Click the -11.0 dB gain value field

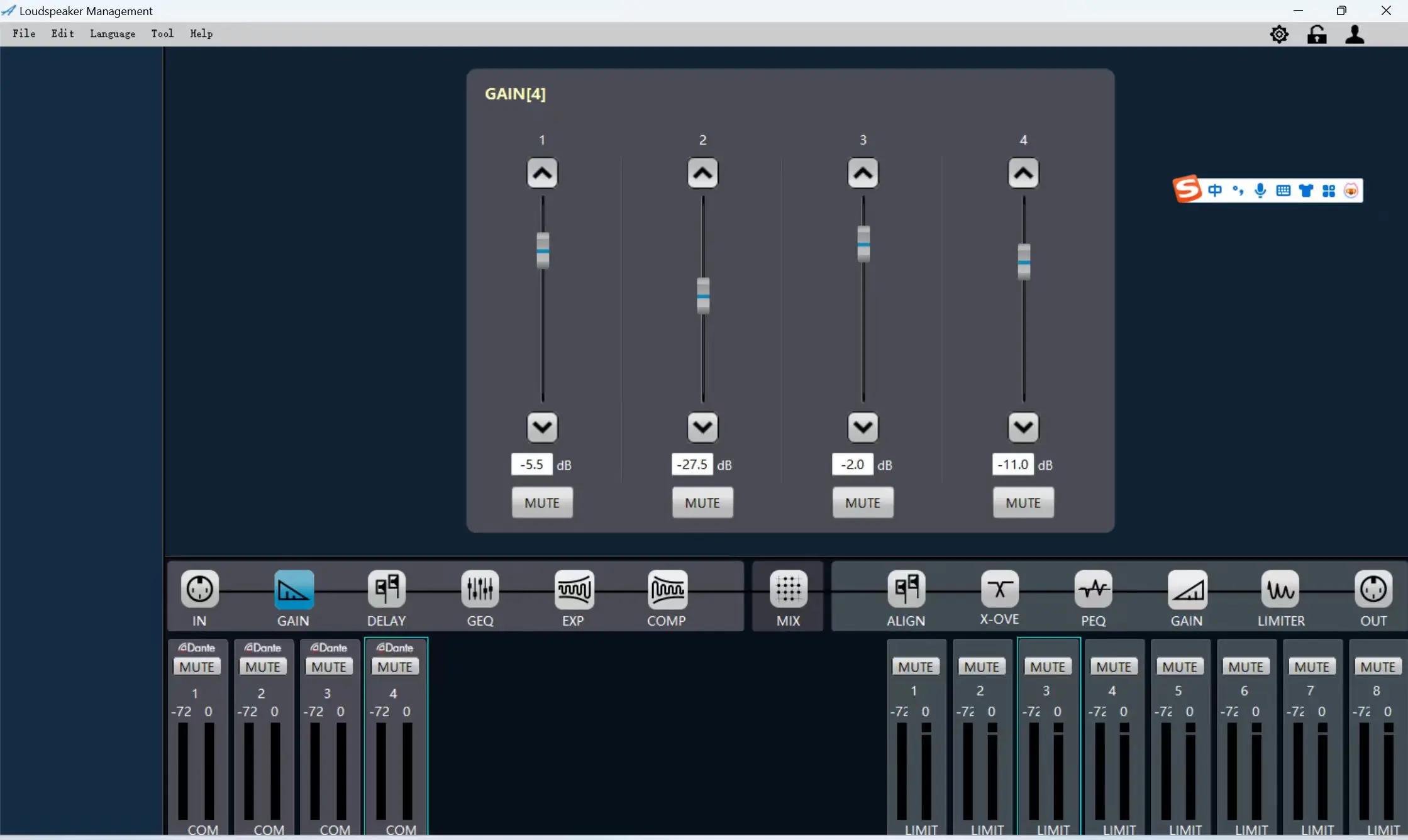coord(1013,465)
